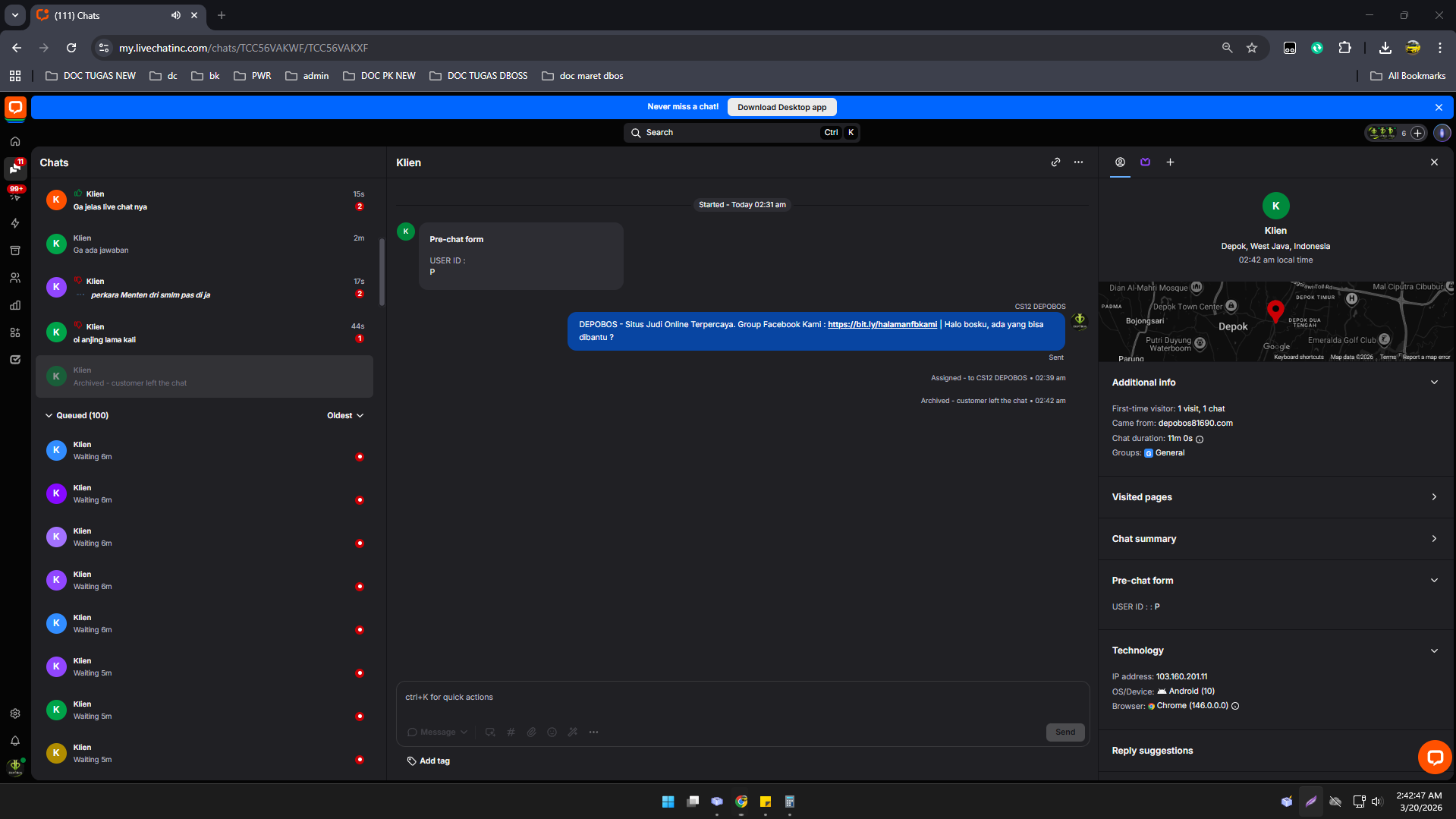The height and width of the screenshot is (819, 1456).
Task: Switch to the customer details tab
Action: tap(1120, 162)
